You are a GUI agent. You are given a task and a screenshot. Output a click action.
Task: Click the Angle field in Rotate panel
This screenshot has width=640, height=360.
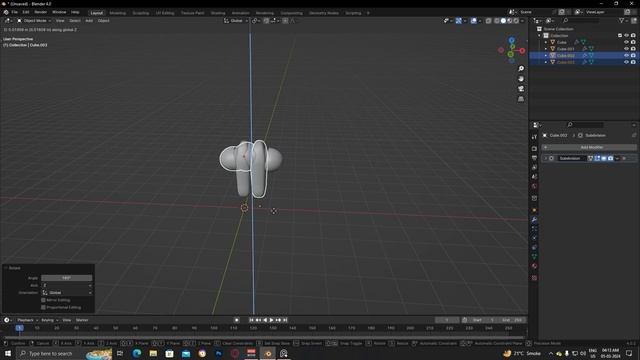[x=67, y=278]
